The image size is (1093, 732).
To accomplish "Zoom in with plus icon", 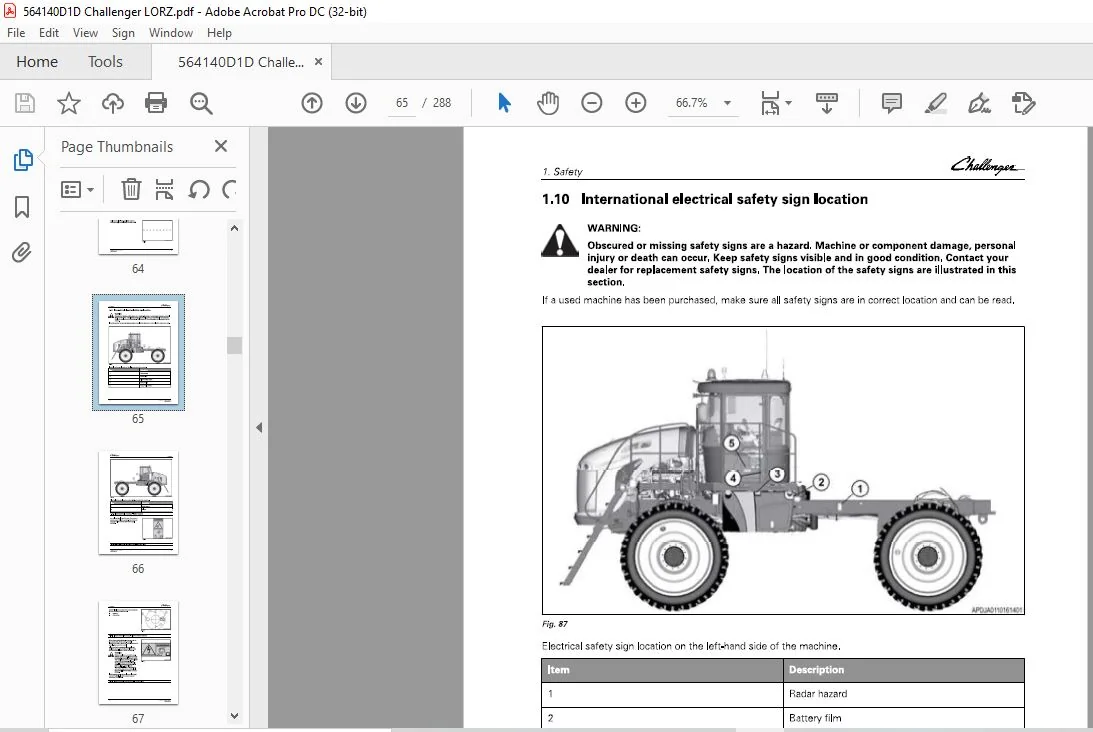I will click(x=635, y=103).
